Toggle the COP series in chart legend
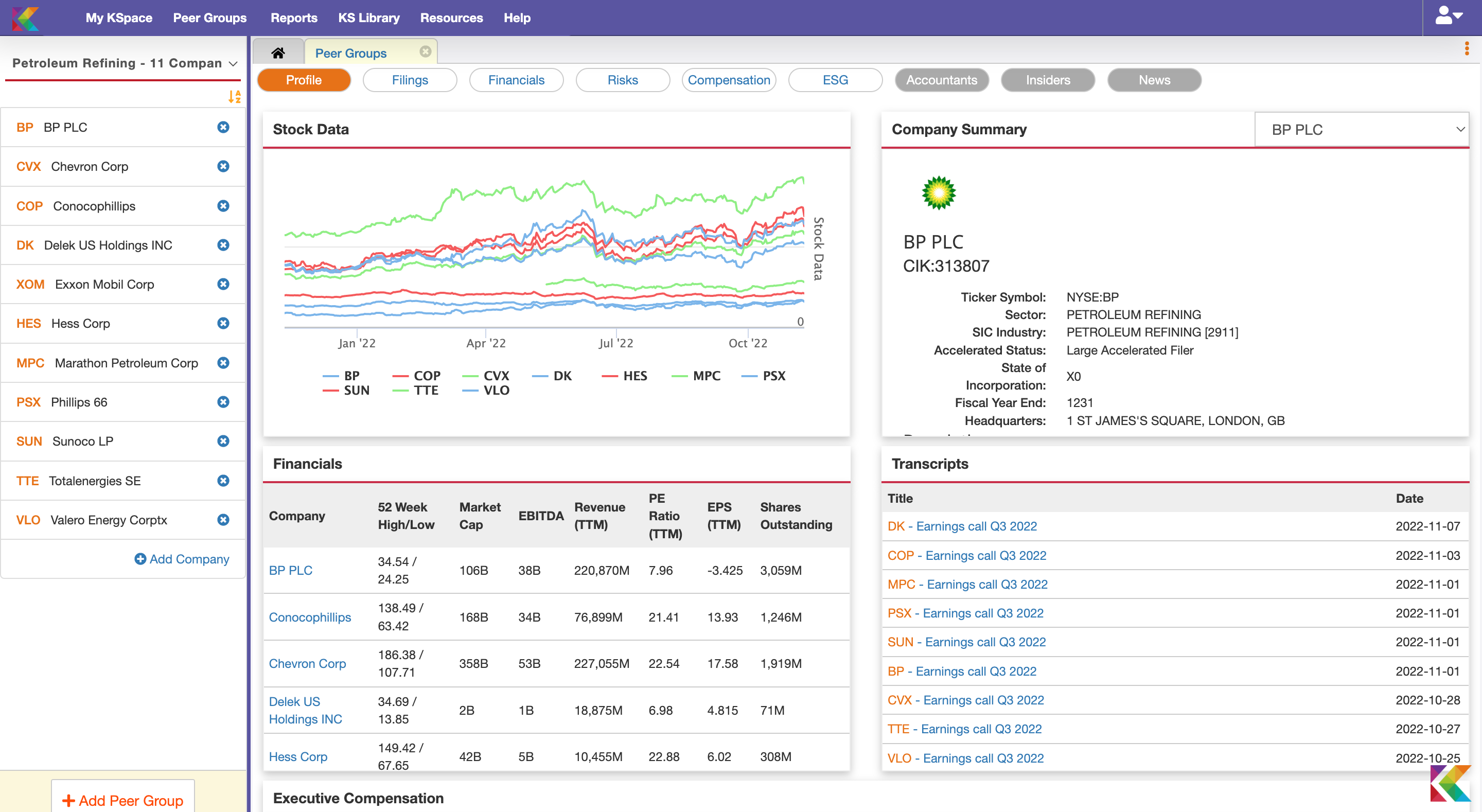Viewport: 1482px width, 812px height. coord(416,376)
